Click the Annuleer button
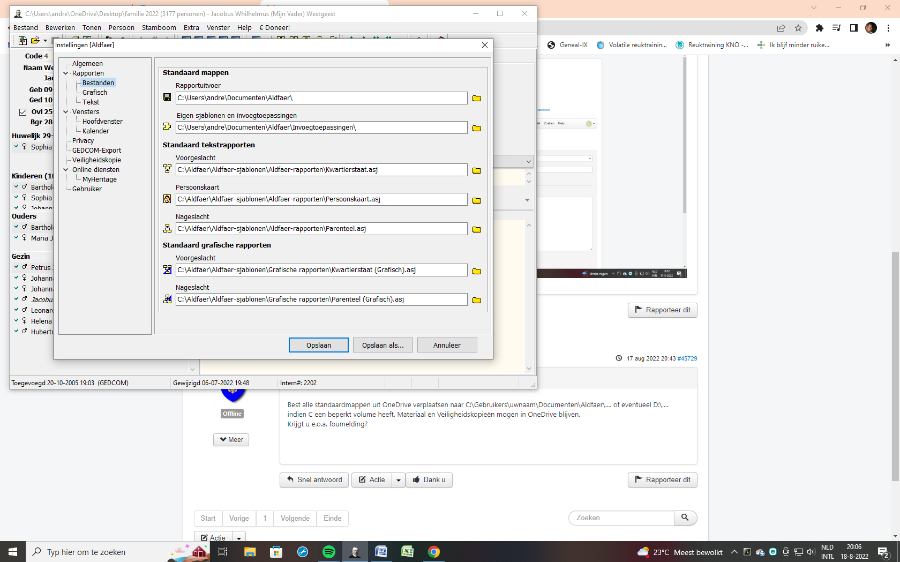This screenshot has width=900, height=562. (446, 345)
